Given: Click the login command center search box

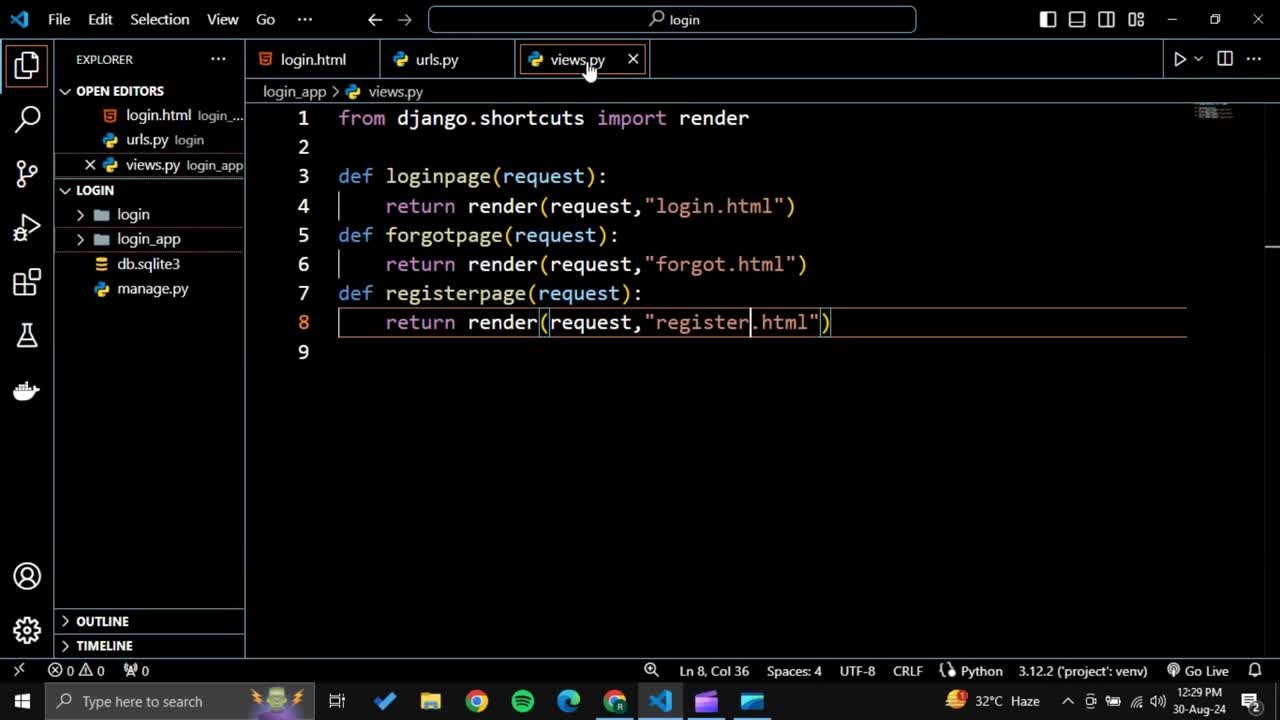Looking at the screenshot, I should click(x=672, y=19).
